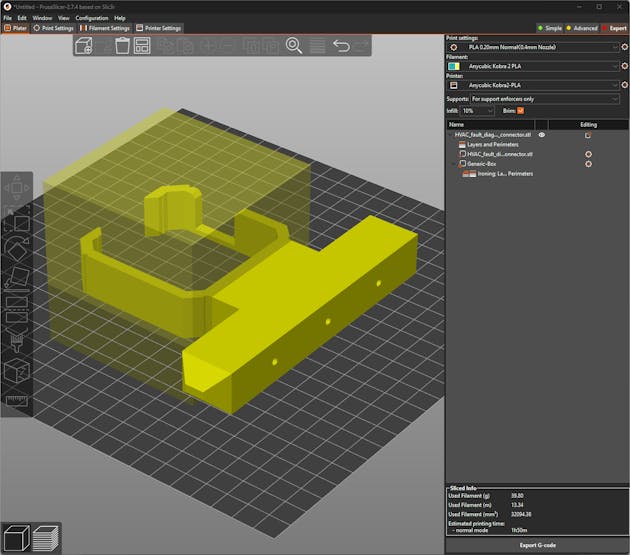The image size is (630, 555).
Task: Expand the Supports dropdown
Action: 545,99
